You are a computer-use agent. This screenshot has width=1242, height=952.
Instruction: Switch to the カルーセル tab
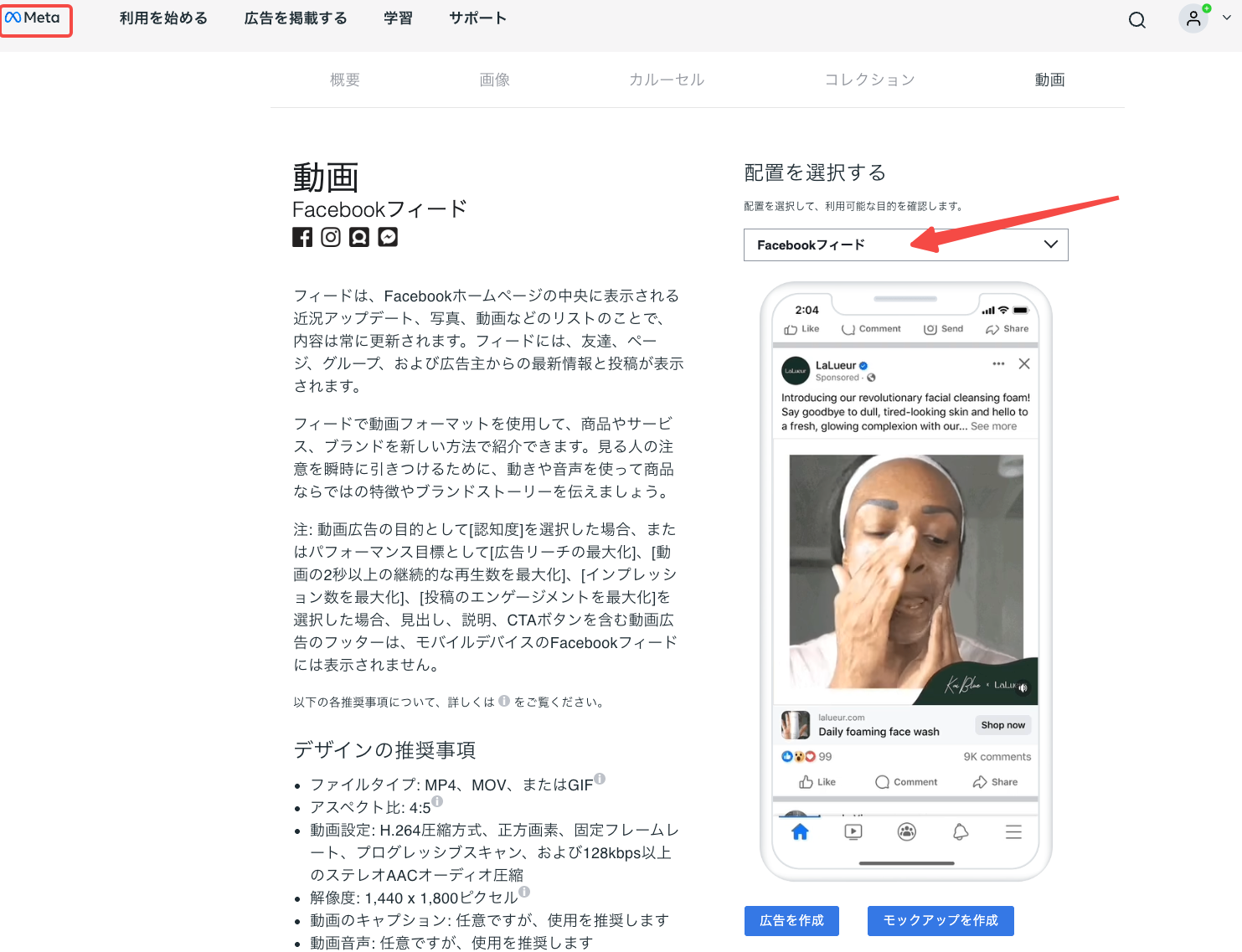point(667,80)
